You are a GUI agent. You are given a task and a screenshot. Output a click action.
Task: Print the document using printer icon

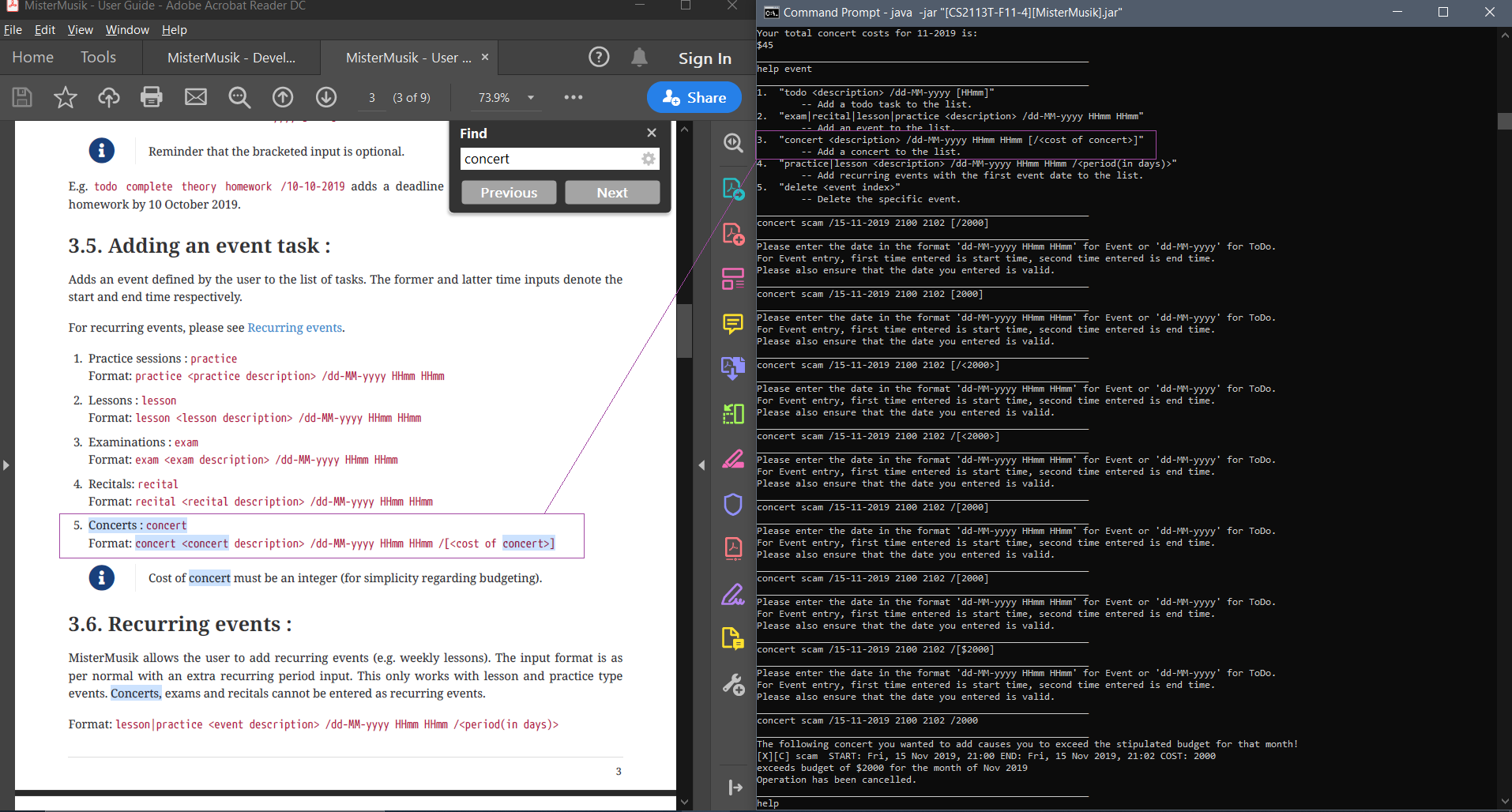point(152,97)
